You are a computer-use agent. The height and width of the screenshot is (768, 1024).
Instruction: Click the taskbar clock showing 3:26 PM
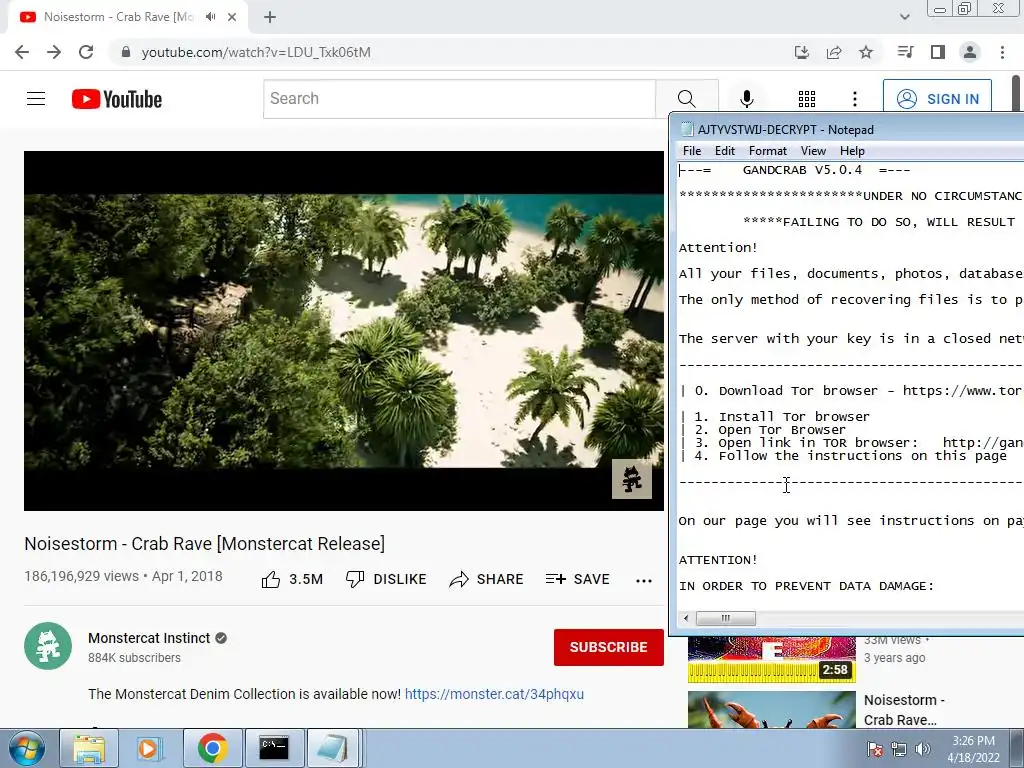973,749
